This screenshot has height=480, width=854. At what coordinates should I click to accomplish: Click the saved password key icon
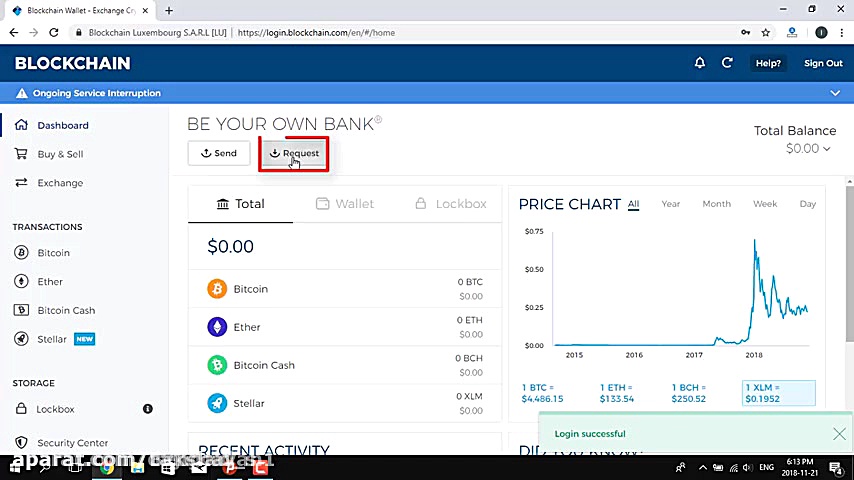[746, 33]
